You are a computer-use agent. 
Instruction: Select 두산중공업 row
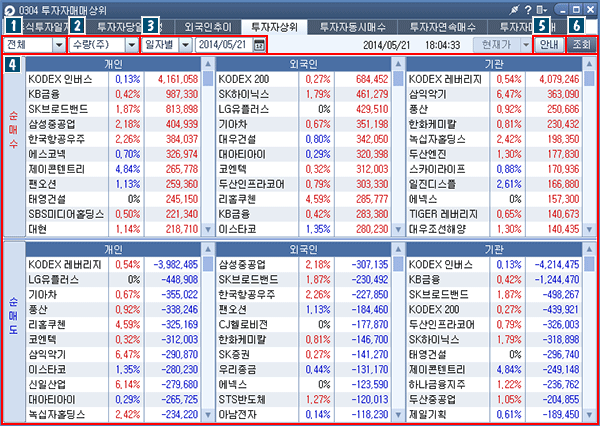[x=494, y=400]
